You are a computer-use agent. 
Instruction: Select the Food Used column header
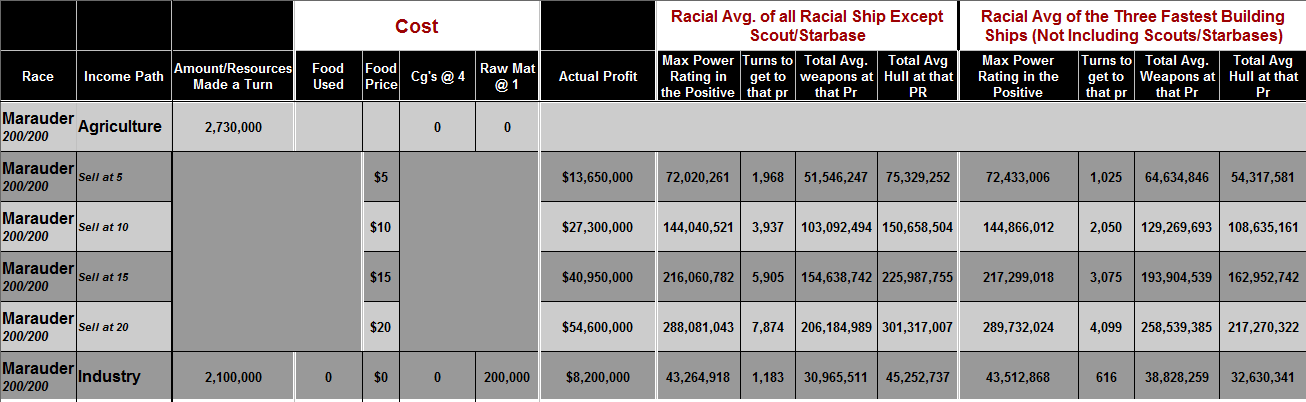pyautogui.click(x=328, y=76)
